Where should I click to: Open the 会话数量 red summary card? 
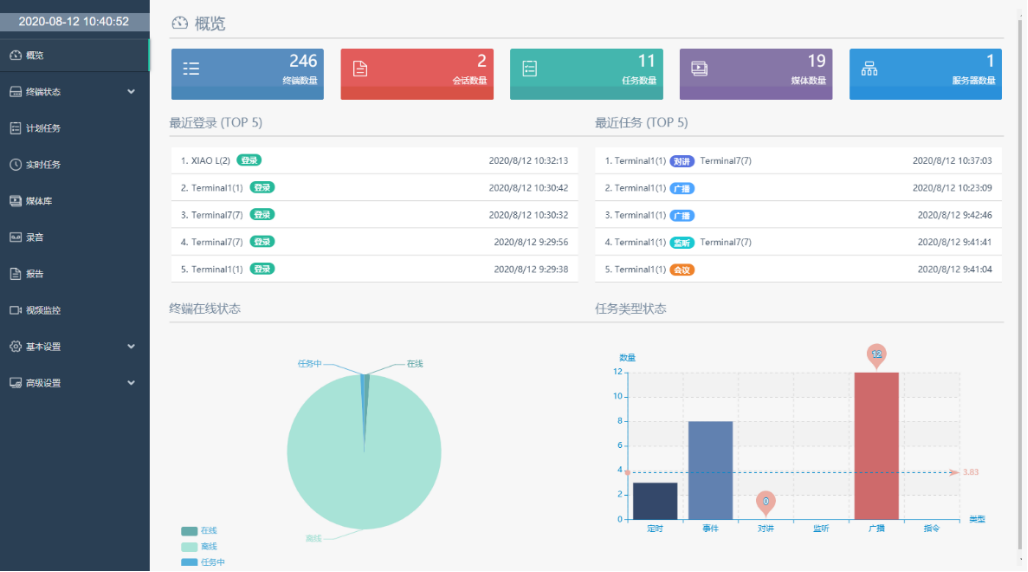(x=416, y=73)
